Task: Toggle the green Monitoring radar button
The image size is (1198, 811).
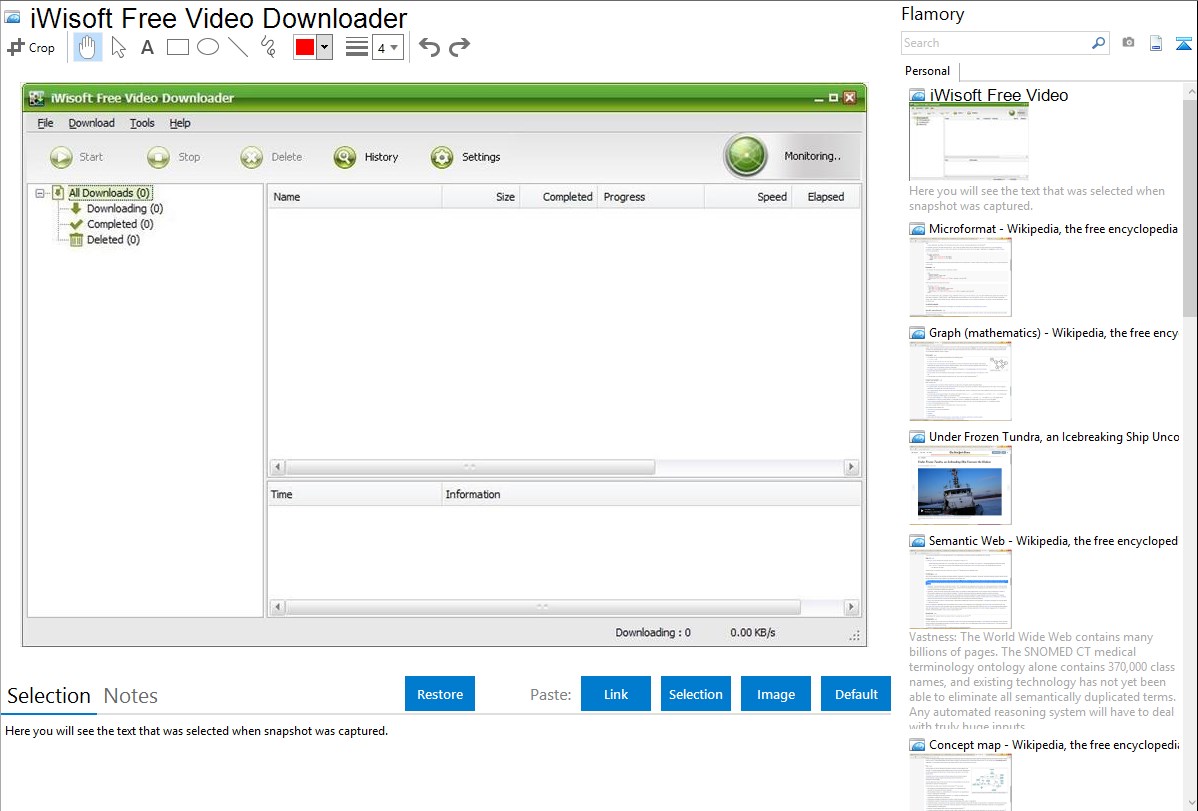Action: click(x=746, y=156)
